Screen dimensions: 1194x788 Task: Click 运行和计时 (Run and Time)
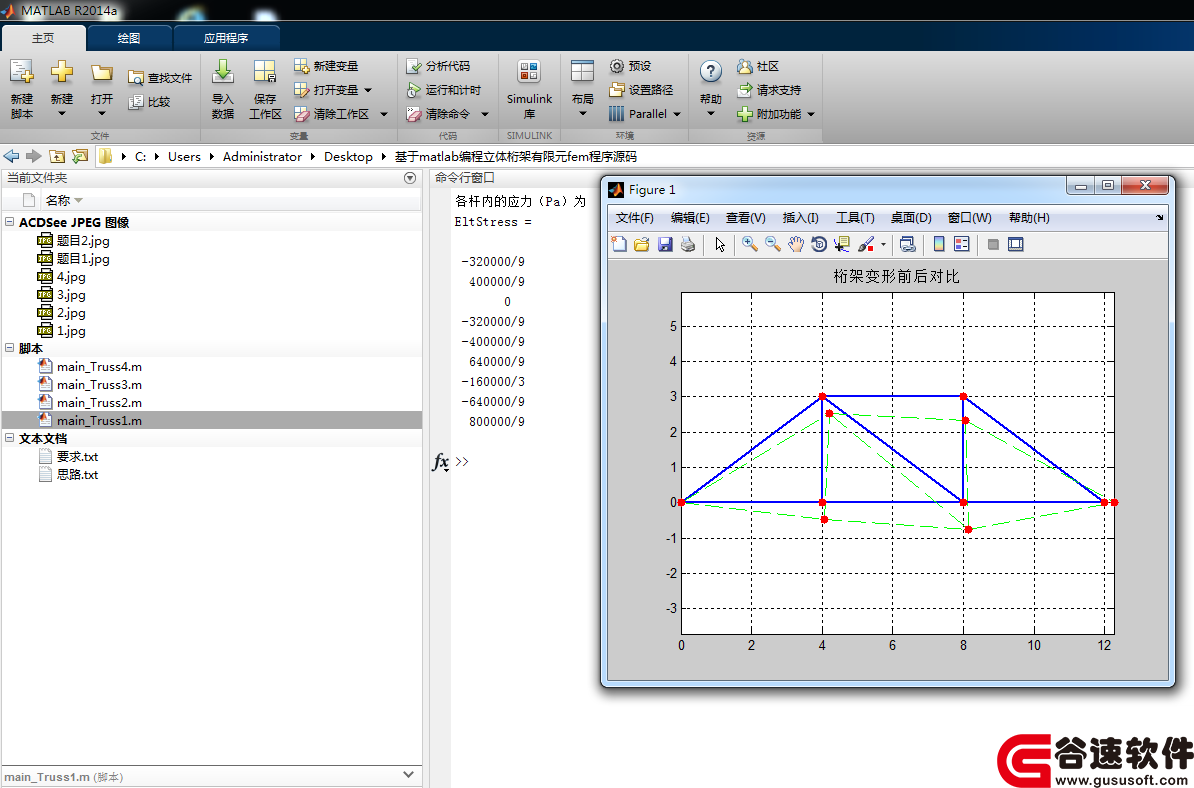pos(443,90)
